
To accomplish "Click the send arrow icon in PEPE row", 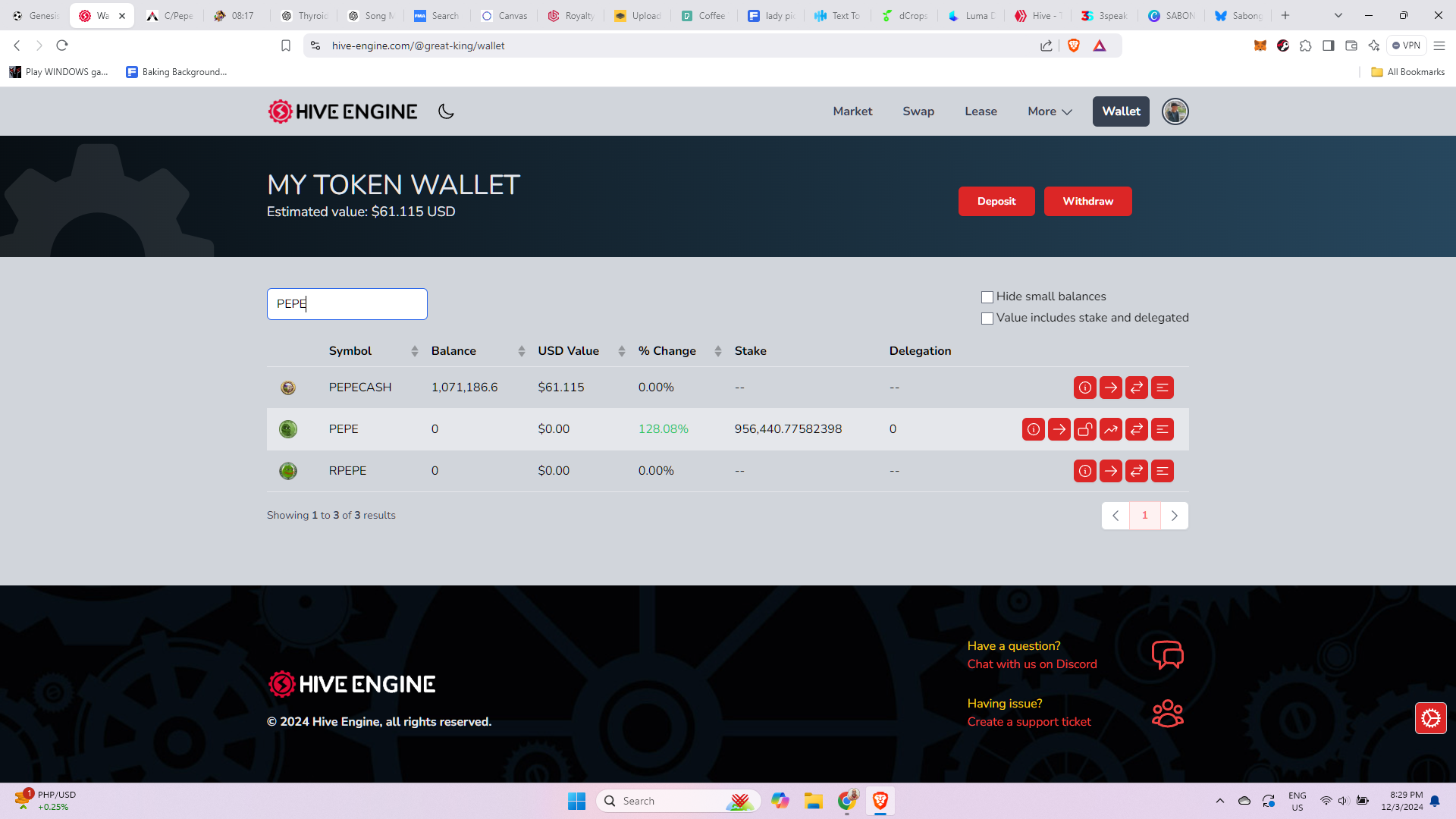I will click(1059, 429).
